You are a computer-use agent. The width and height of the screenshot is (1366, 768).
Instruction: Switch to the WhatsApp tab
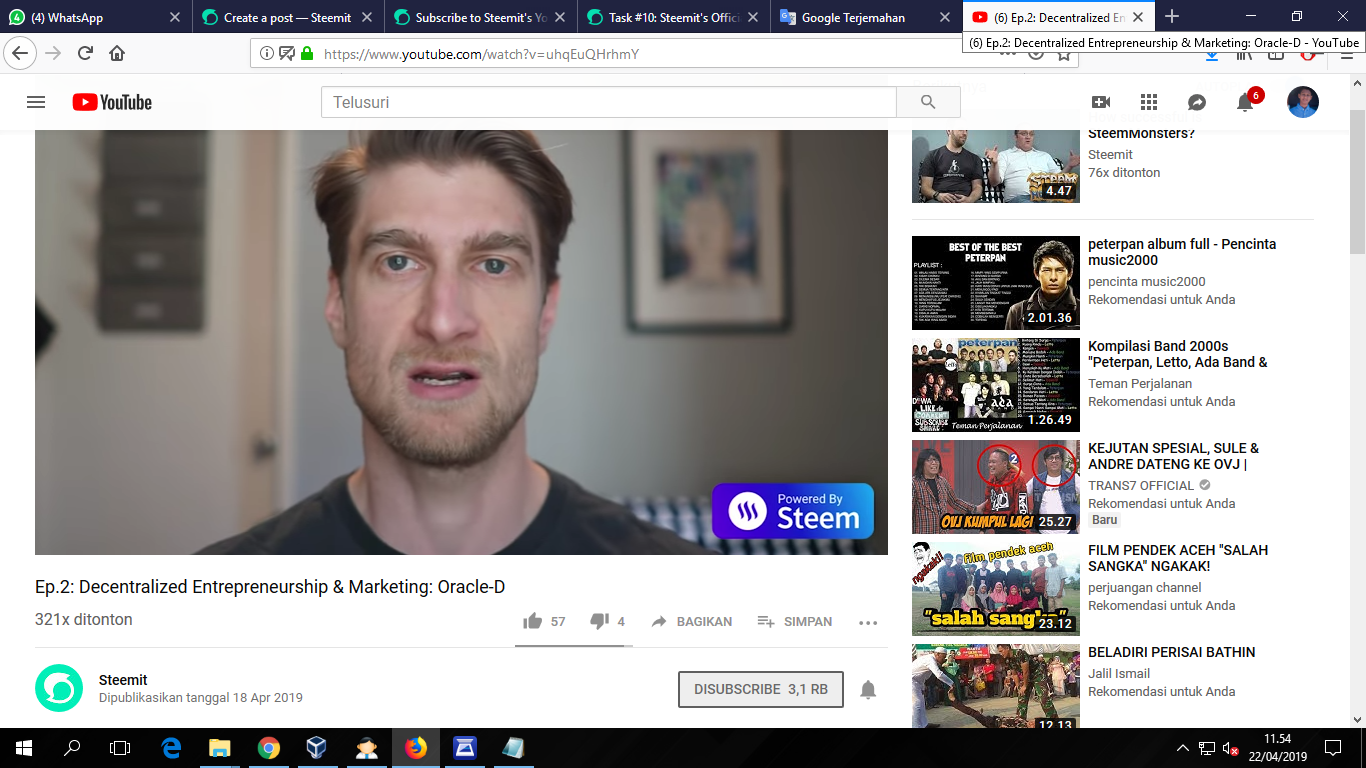pos(96,17)
